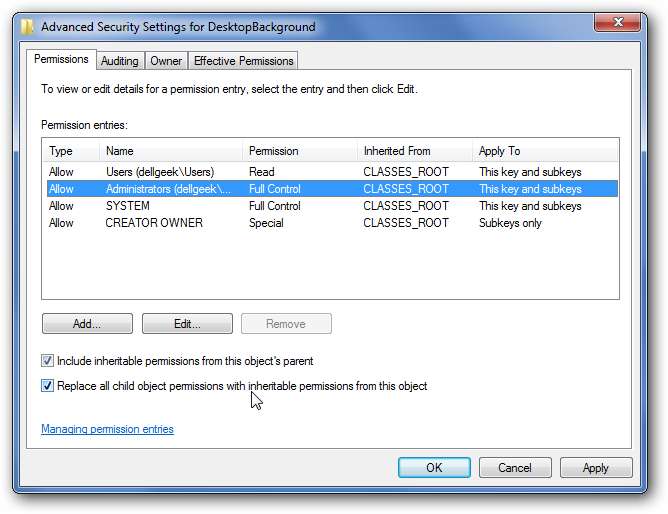Select the CREATOR OWNER permission entry

[x=154, y=223]
